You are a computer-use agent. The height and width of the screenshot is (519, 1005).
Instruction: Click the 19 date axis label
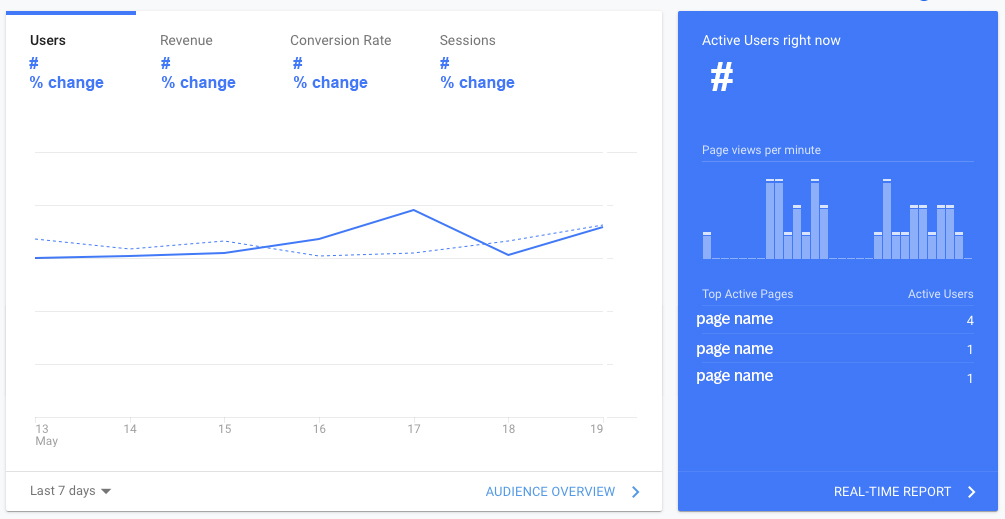pyautogui.click(x=596, y=429)
